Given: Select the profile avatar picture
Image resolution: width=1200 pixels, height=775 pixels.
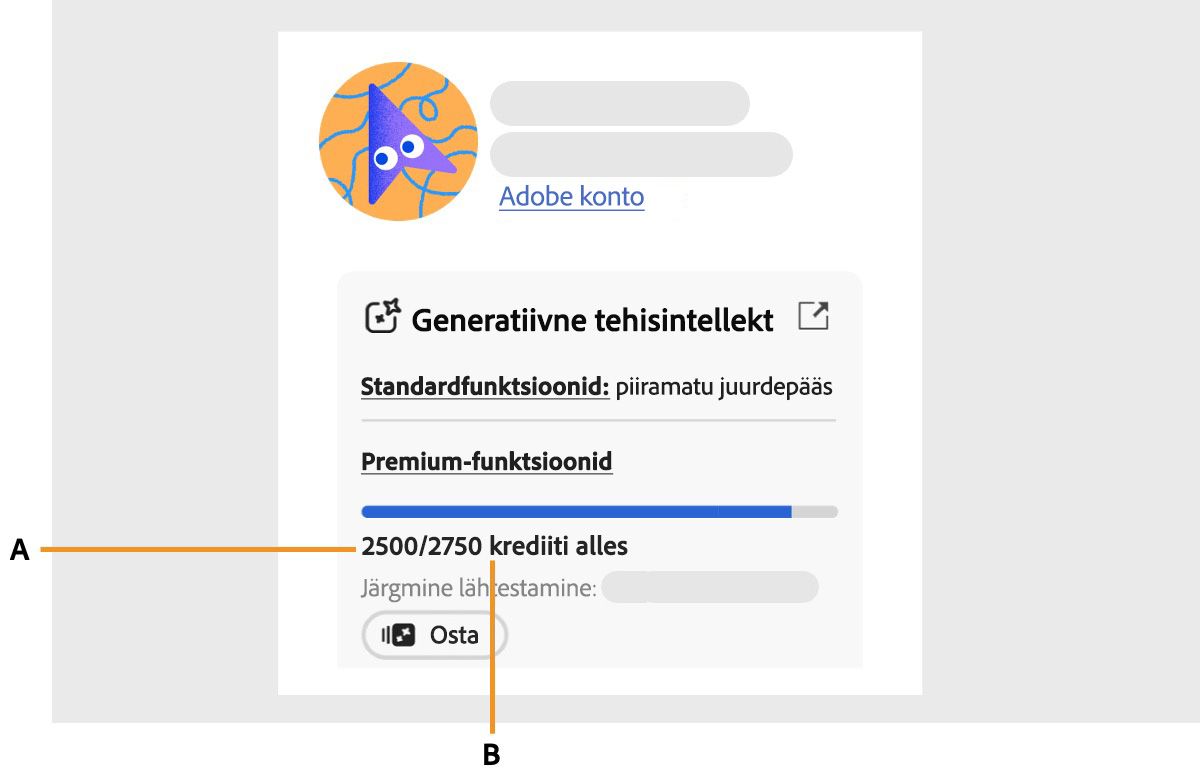Looking at the screenshot, I should [398, 142].
